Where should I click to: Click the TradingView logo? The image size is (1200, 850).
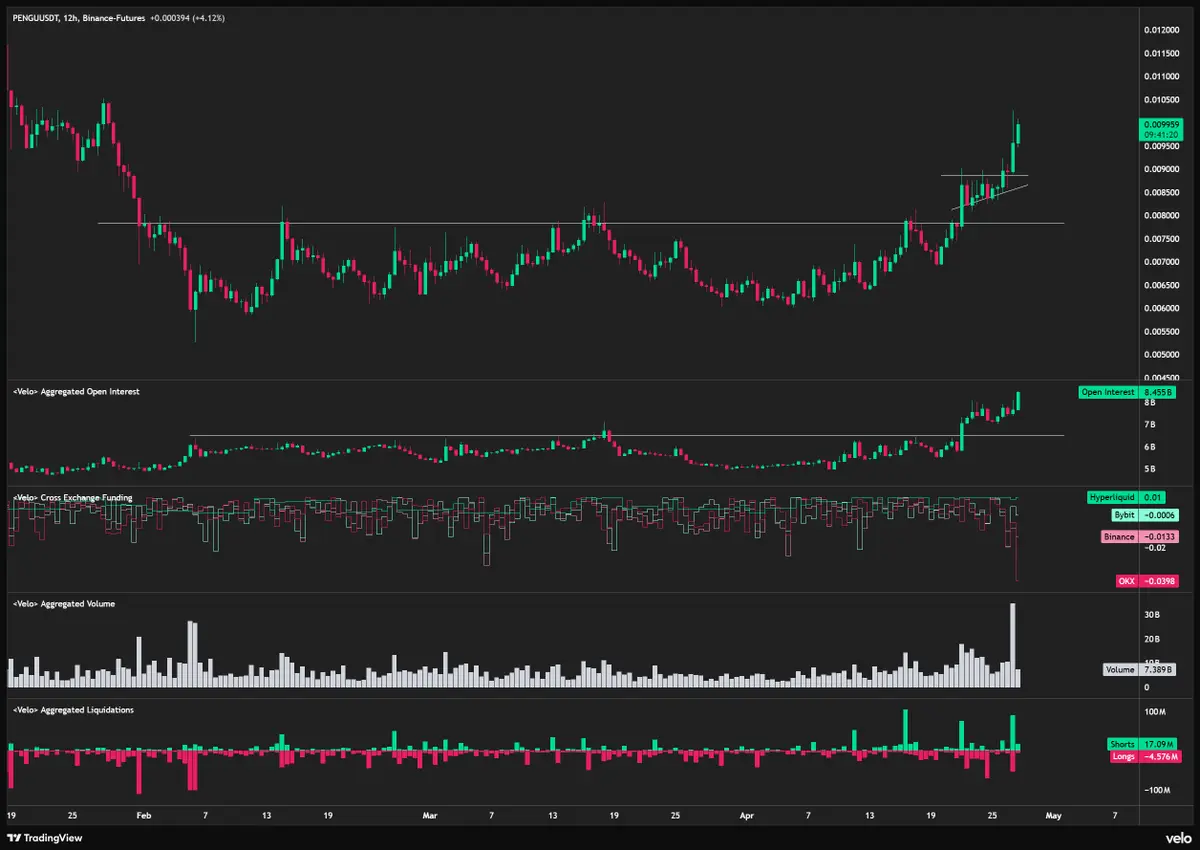(43, 838)
